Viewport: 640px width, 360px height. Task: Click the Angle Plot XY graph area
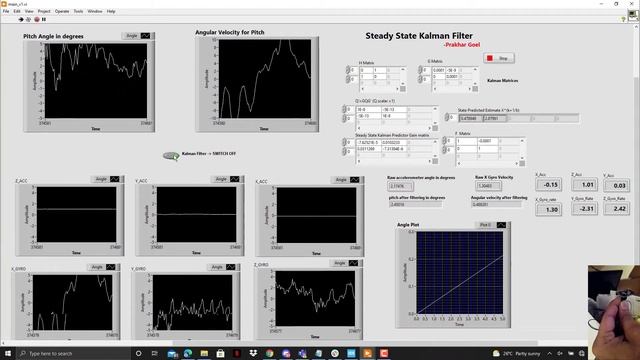tap(460, 273)
